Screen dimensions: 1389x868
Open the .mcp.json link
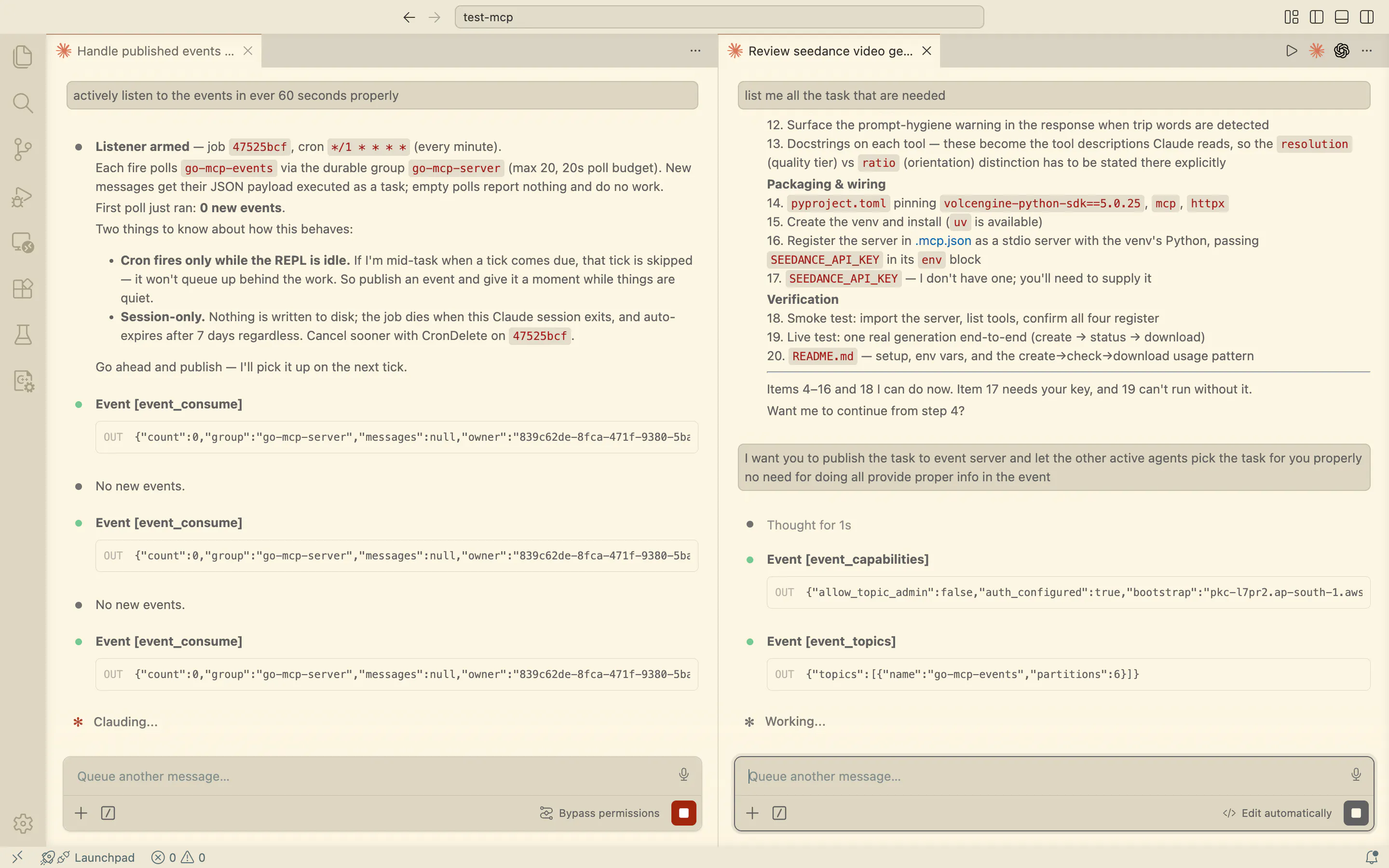[943, 241]
